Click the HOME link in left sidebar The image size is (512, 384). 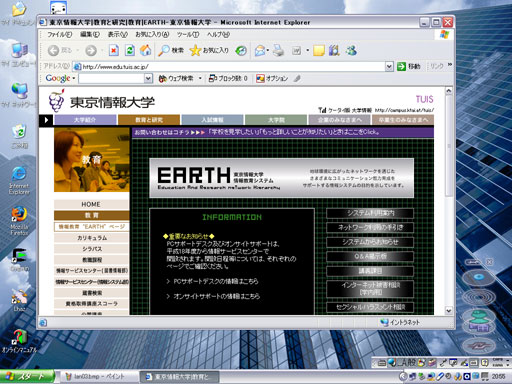pyautogui.click(x=91, y=204)
